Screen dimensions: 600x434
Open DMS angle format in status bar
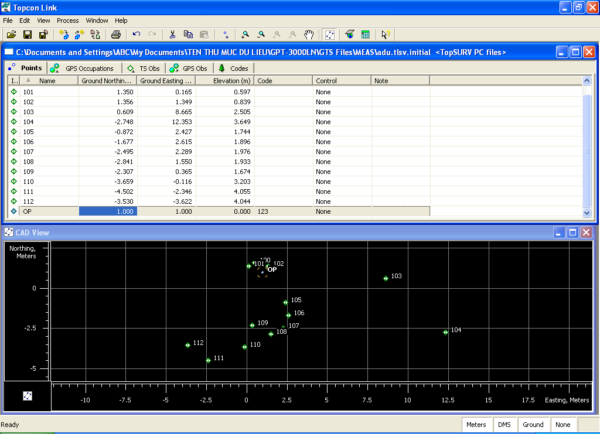pyautogui.click(x=506, y=425)
